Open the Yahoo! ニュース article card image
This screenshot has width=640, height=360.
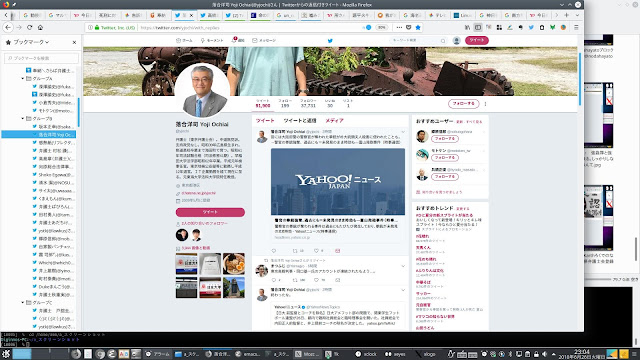coord(338,182)
